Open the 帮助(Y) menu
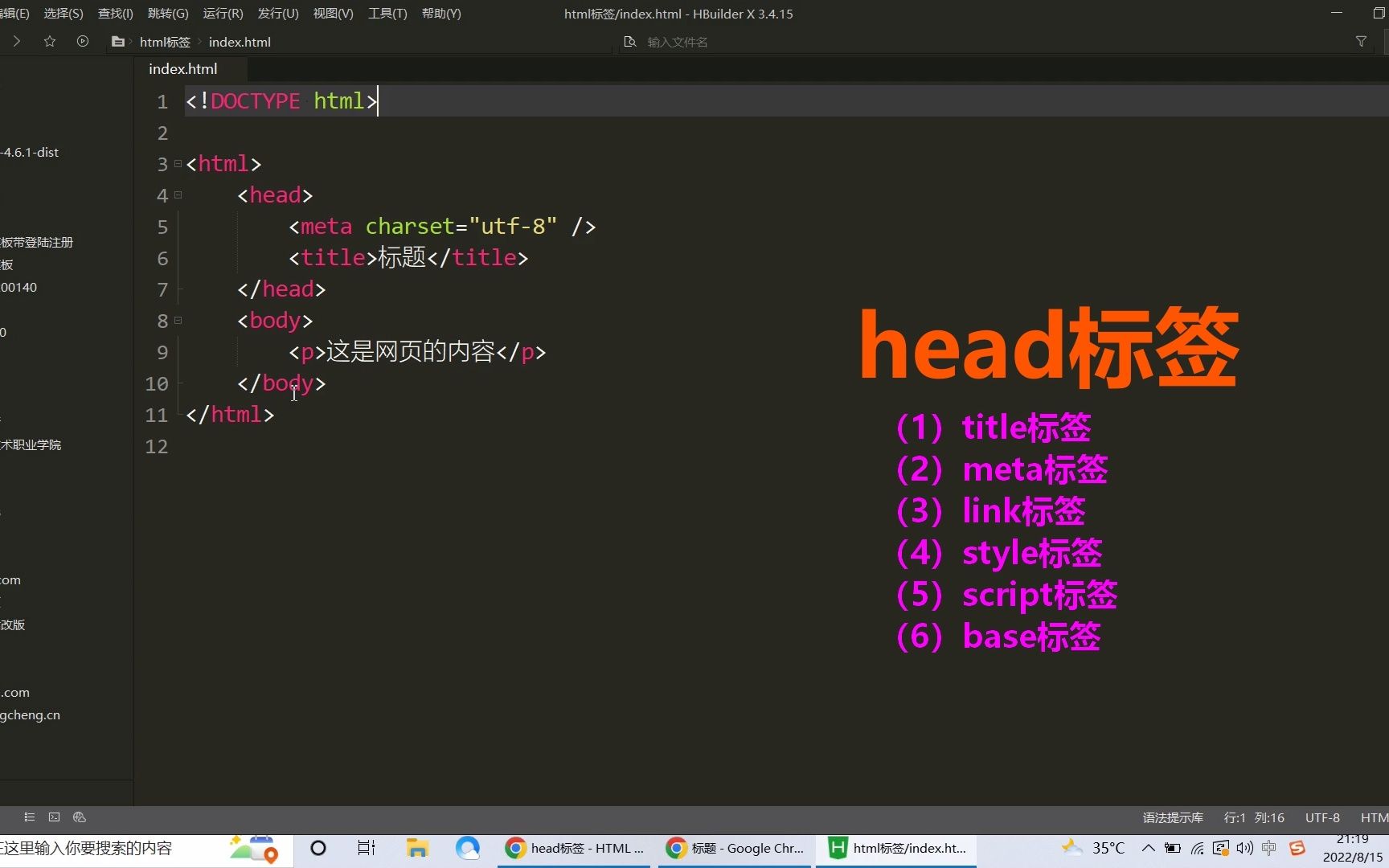Screen dimensions: 1389x868 [441, 14]
